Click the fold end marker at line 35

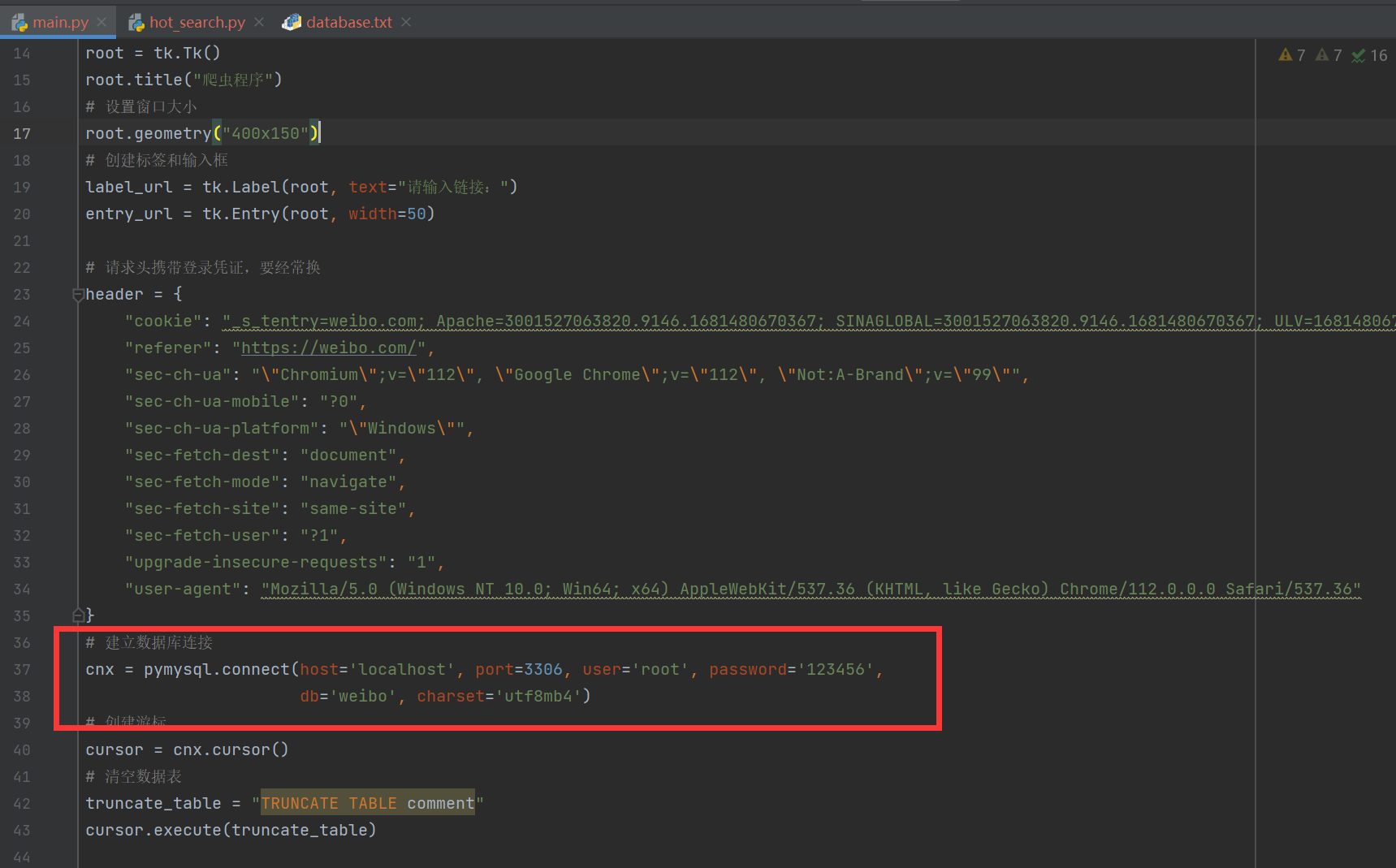coord(78,615)
